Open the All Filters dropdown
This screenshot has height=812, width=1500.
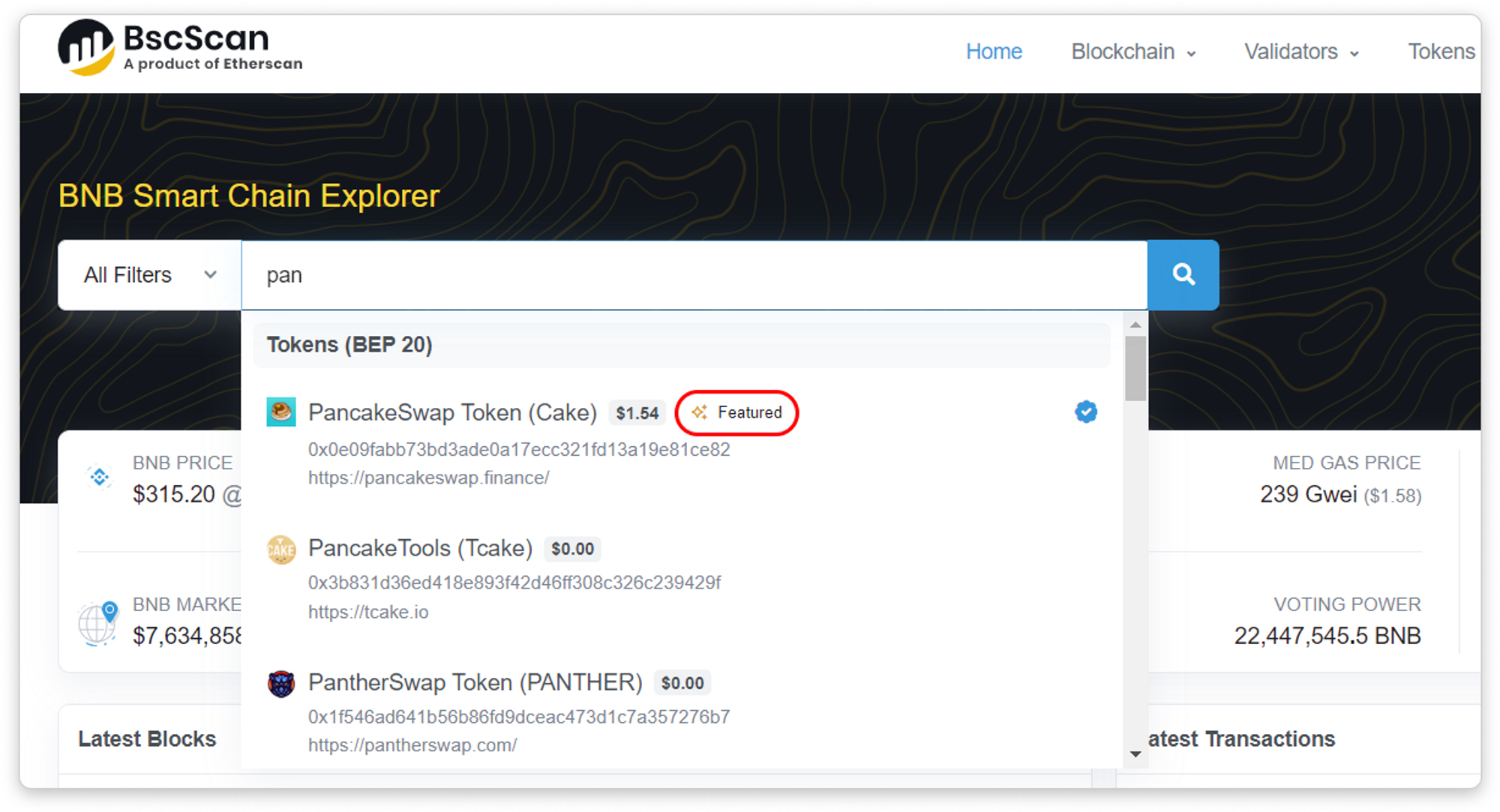150,275
